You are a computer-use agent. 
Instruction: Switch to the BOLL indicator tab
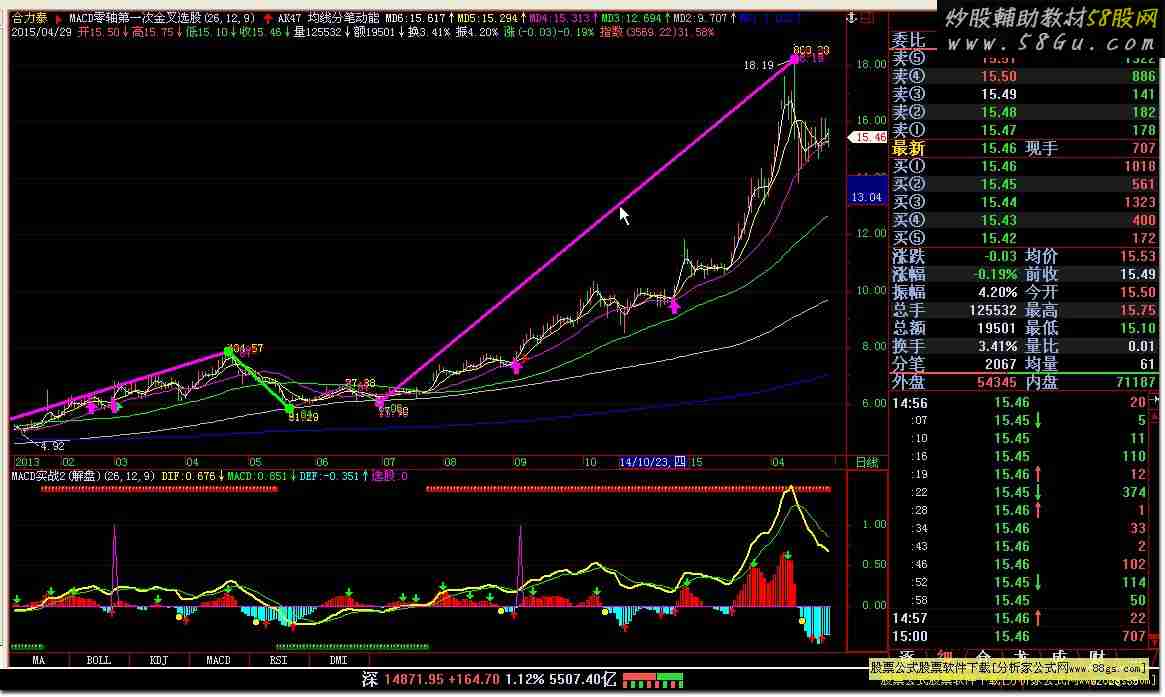tap(99, 660)
